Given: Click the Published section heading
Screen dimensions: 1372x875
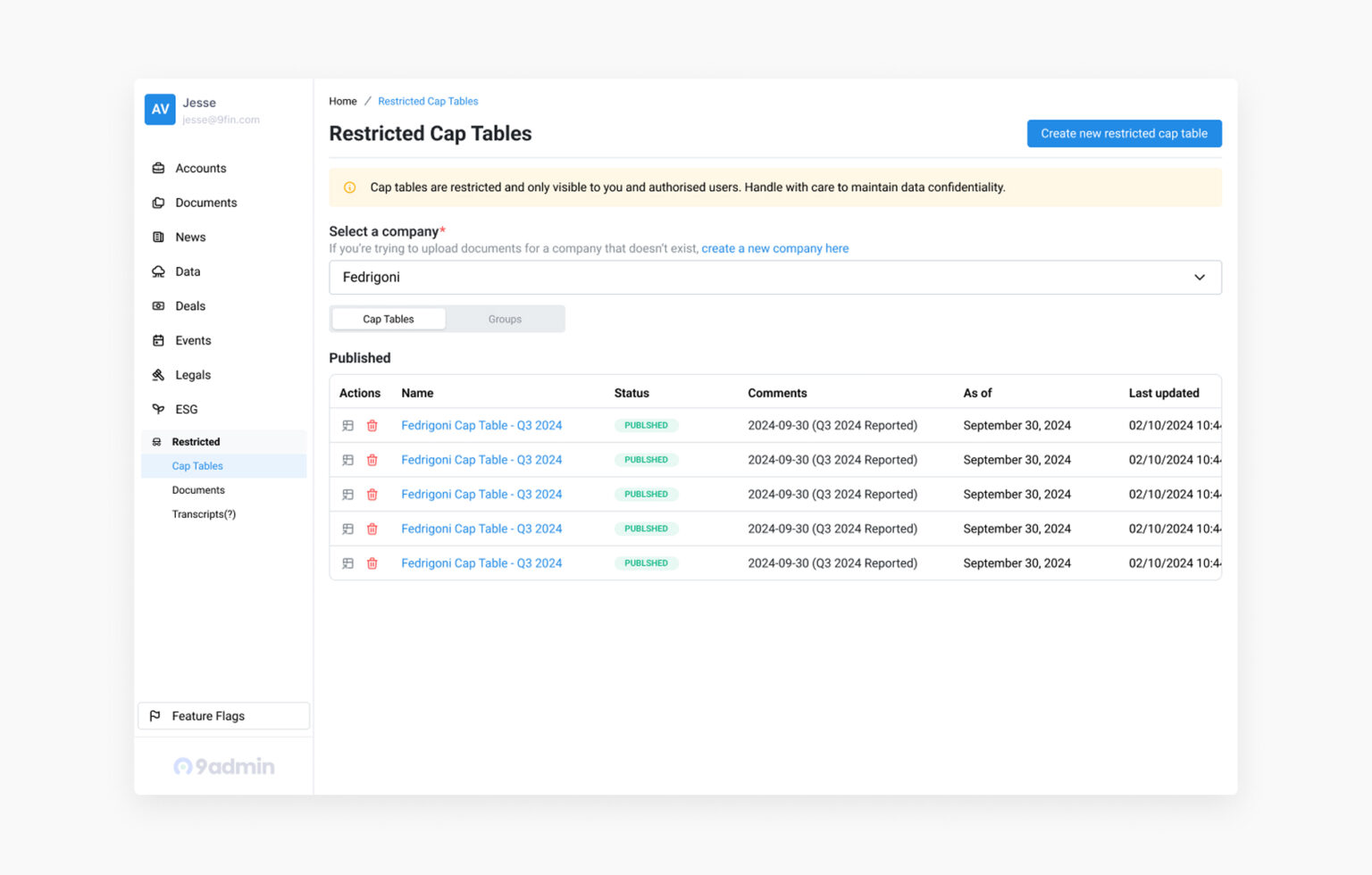Looking at the screenshot, I should (x=360, y=358).
